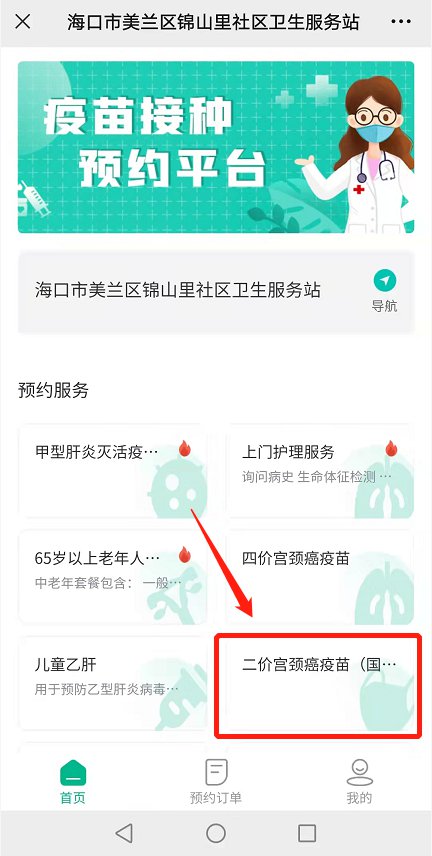Open the 我的 profile icon
This screenshot has height=856, width=432.
359,772
